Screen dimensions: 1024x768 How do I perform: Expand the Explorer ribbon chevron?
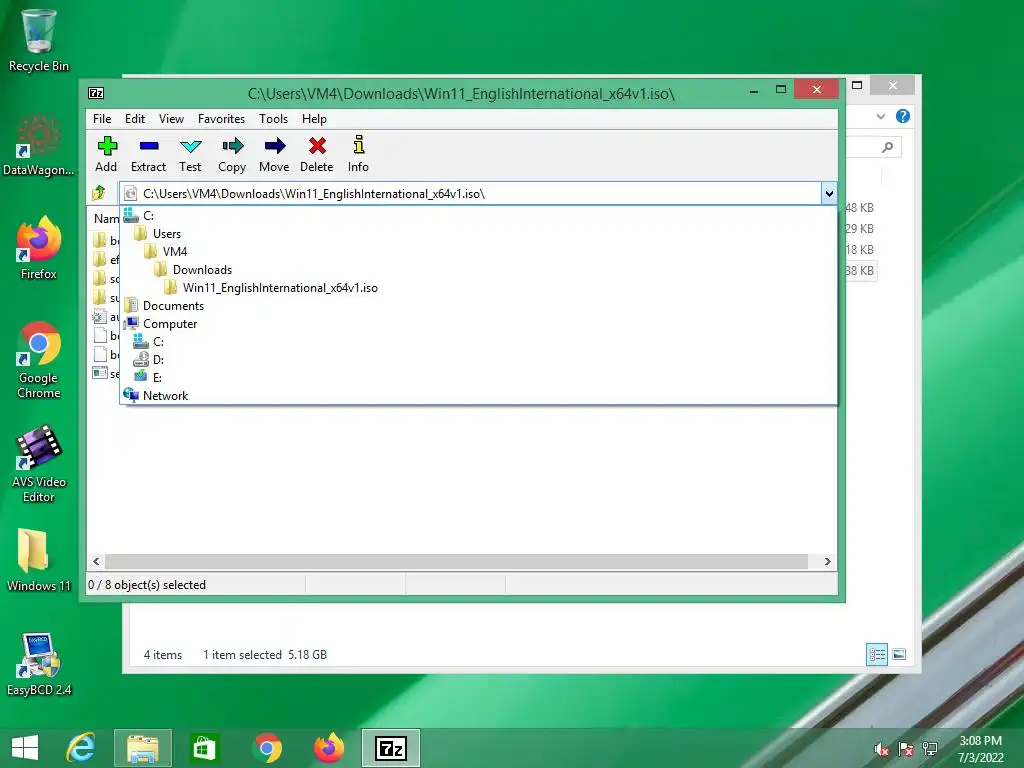881,116
